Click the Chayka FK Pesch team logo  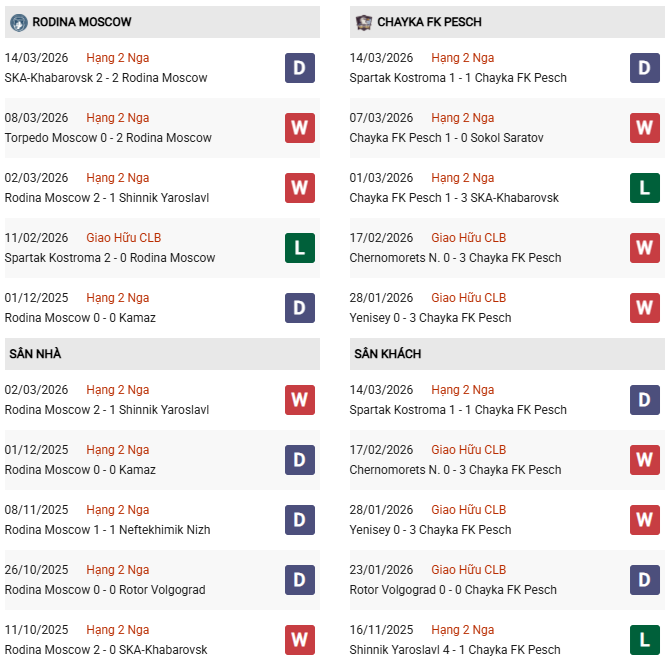[x=363, y=21]
